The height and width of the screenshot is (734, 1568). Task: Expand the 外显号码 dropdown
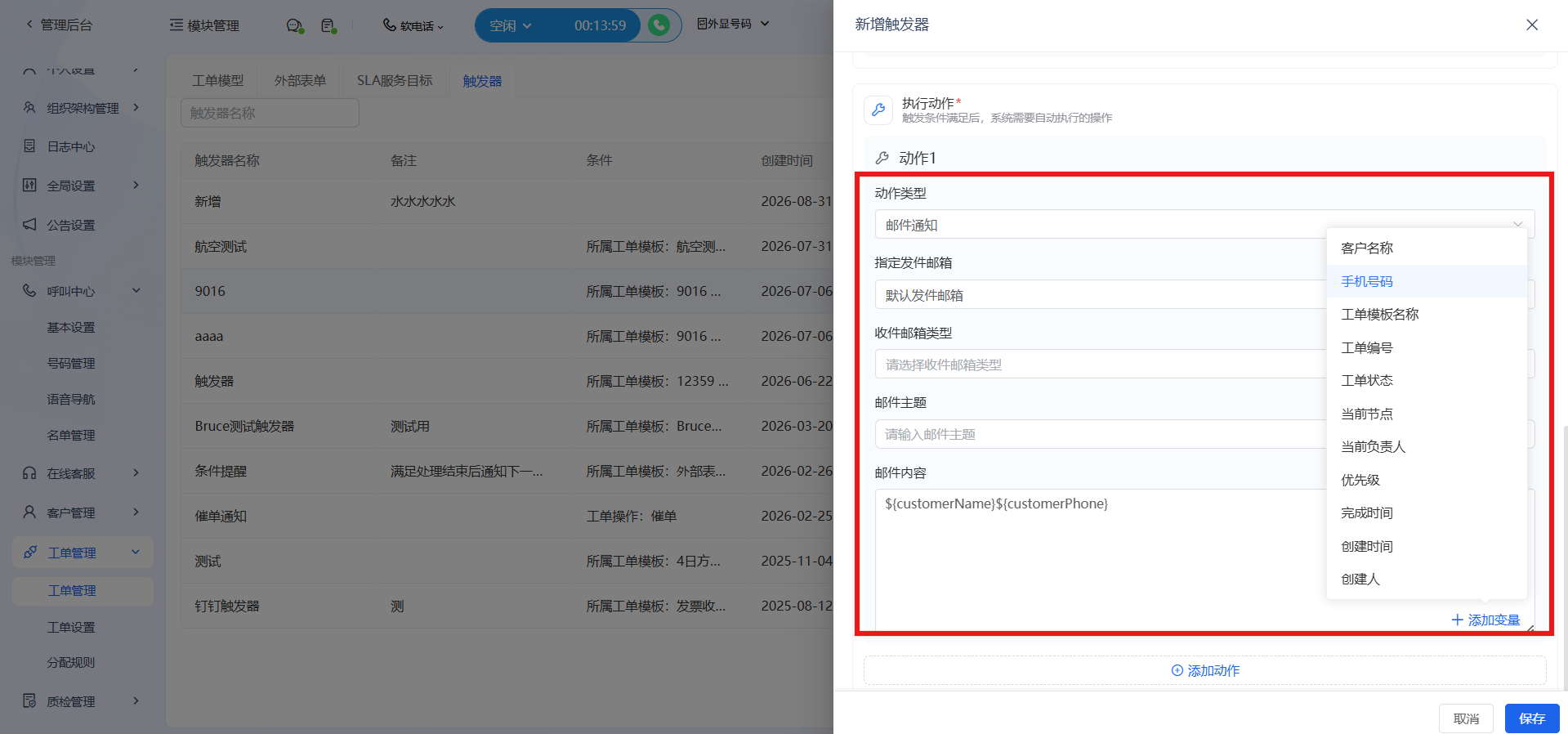point(733,25)
